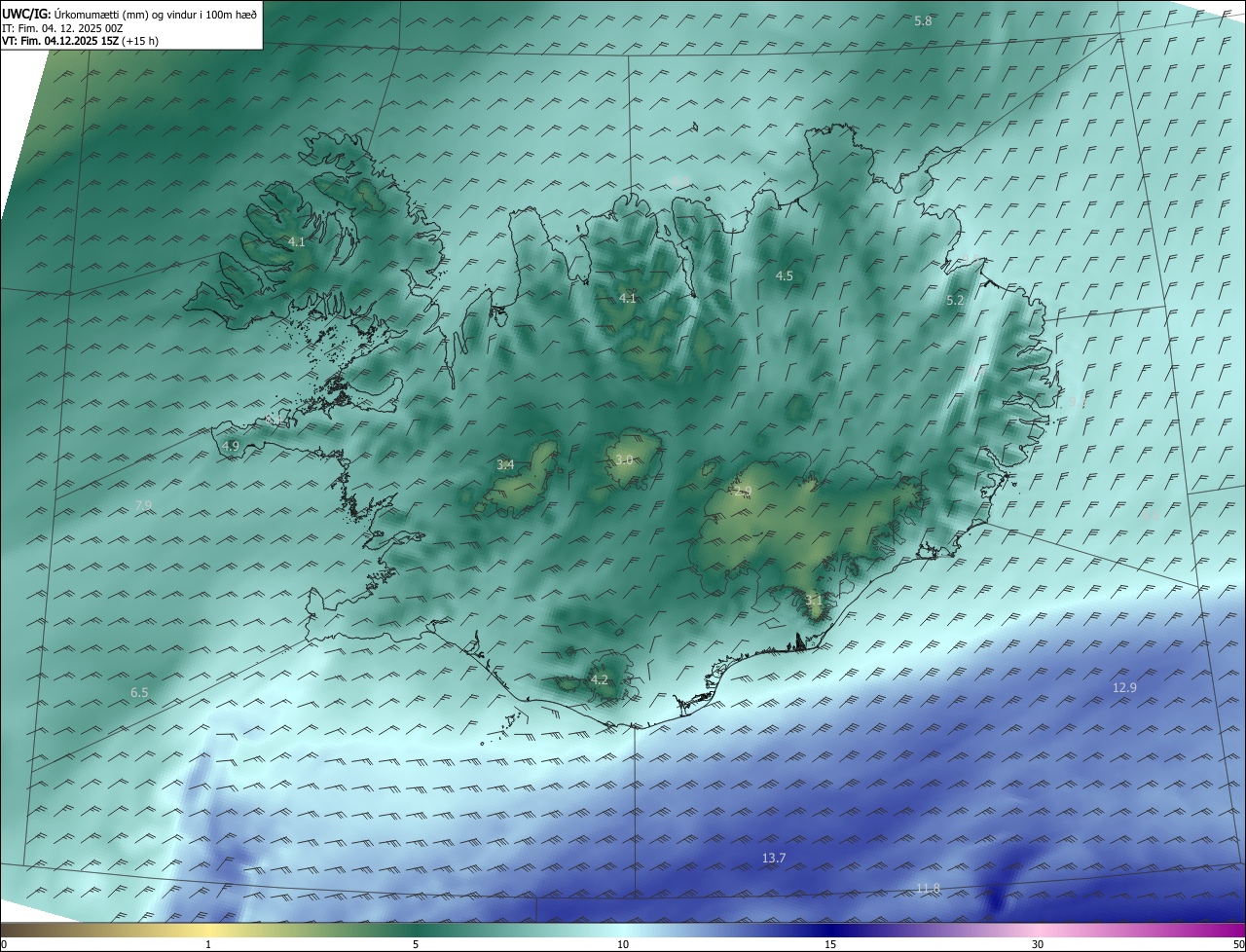Click the 5.2 value on the map

click(955, 301)
